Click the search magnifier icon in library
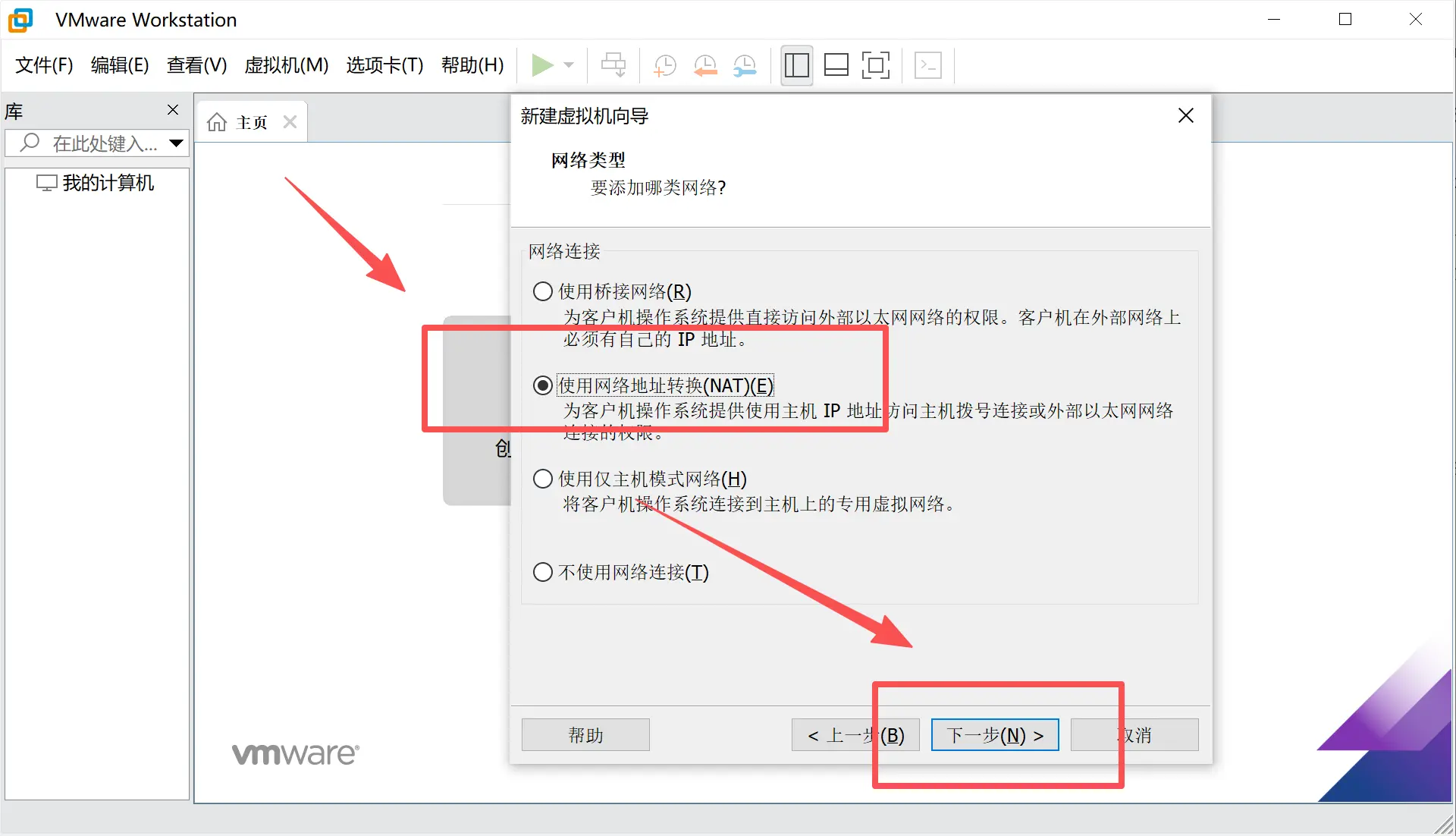Image resolution: width=1456 pixels, height=836 pixels. coord(30,143)
